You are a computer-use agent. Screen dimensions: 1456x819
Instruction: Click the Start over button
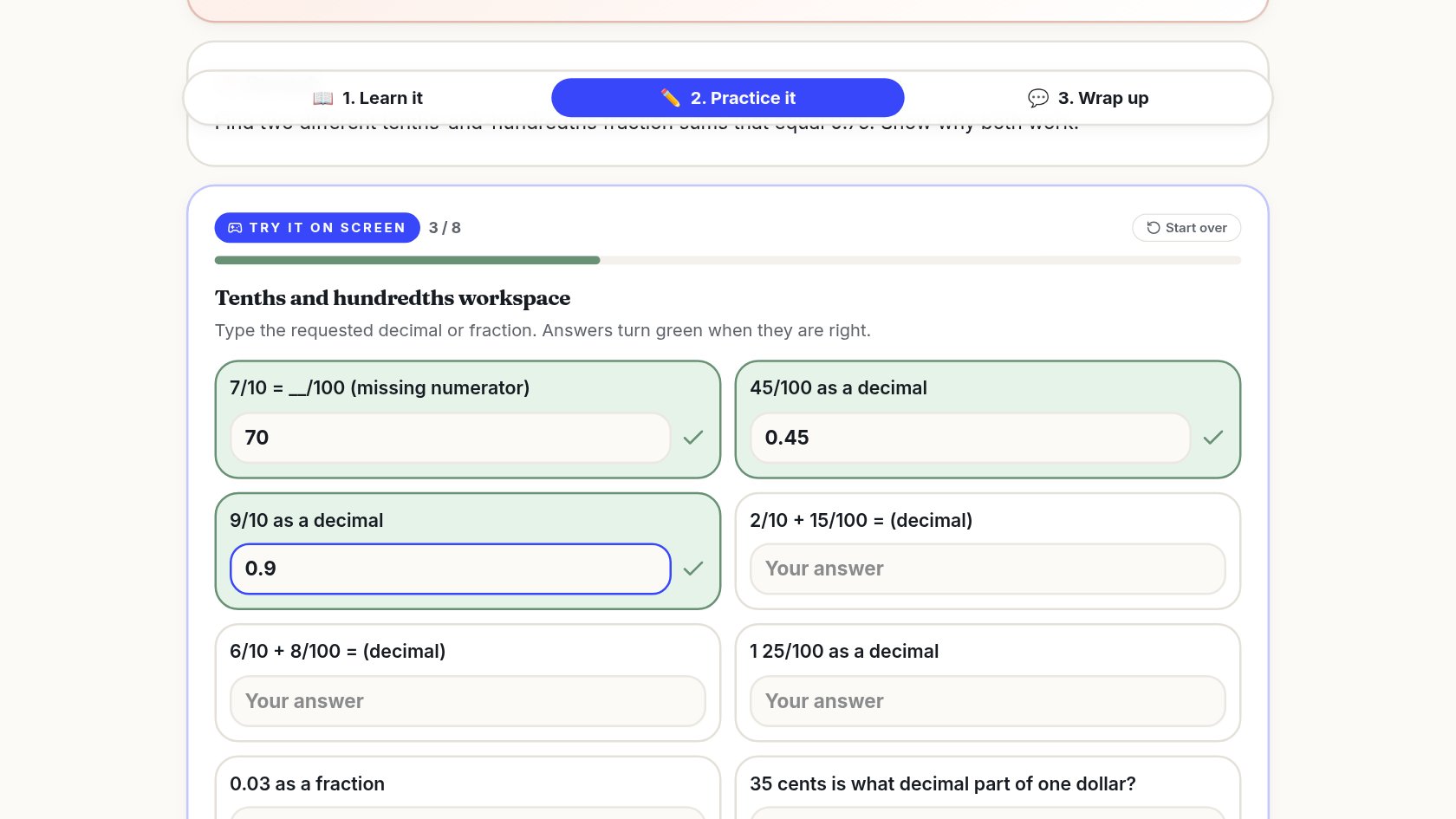click(x=1186, y=228)
